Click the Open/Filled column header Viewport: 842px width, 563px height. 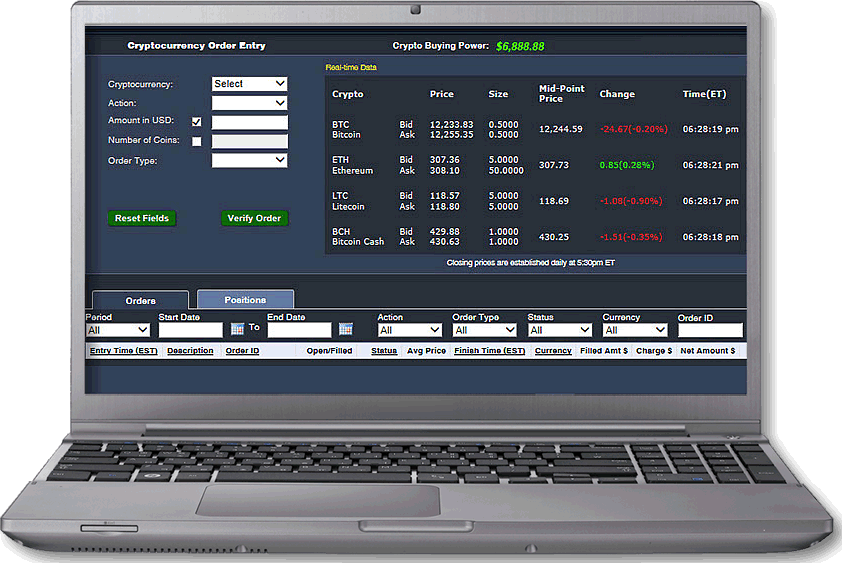329,351
